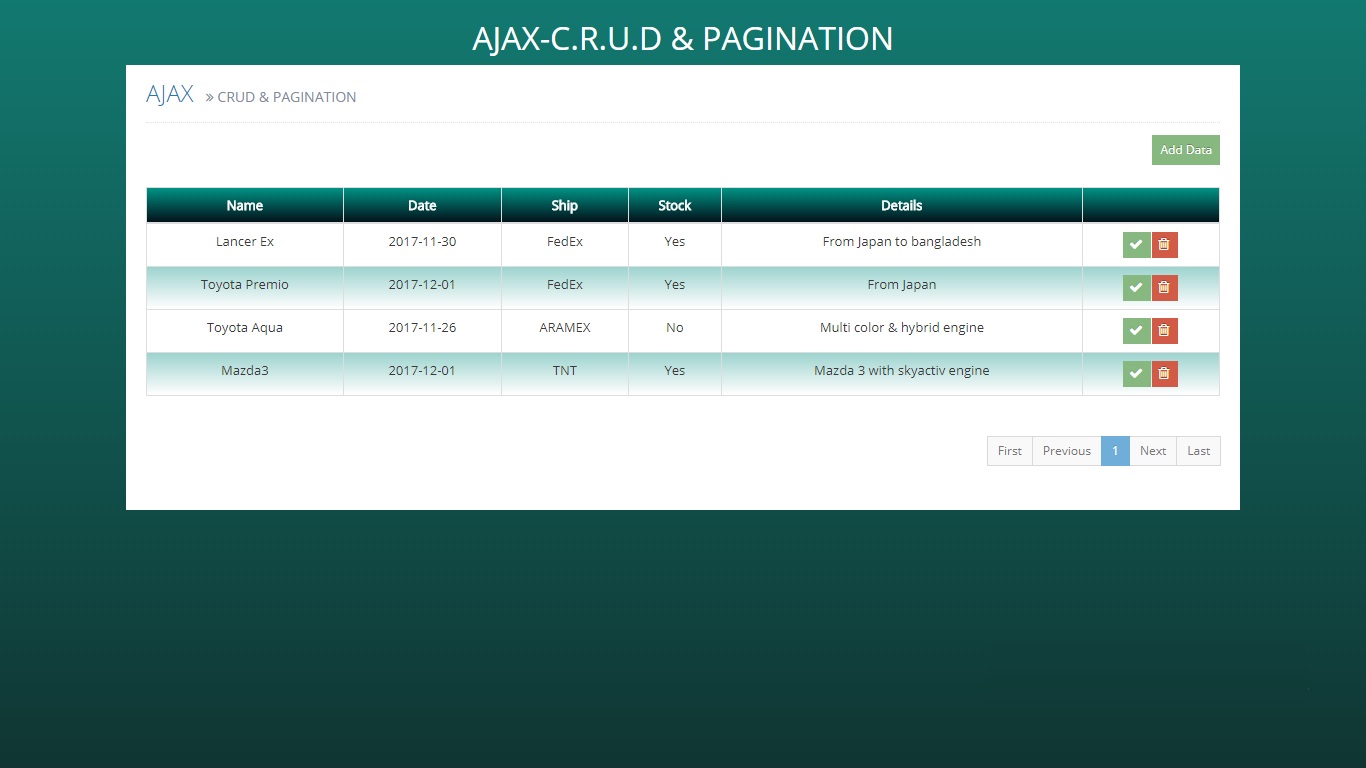Jump to the Last page
The image size is (1366, 768).
[x=1198, y=450]
